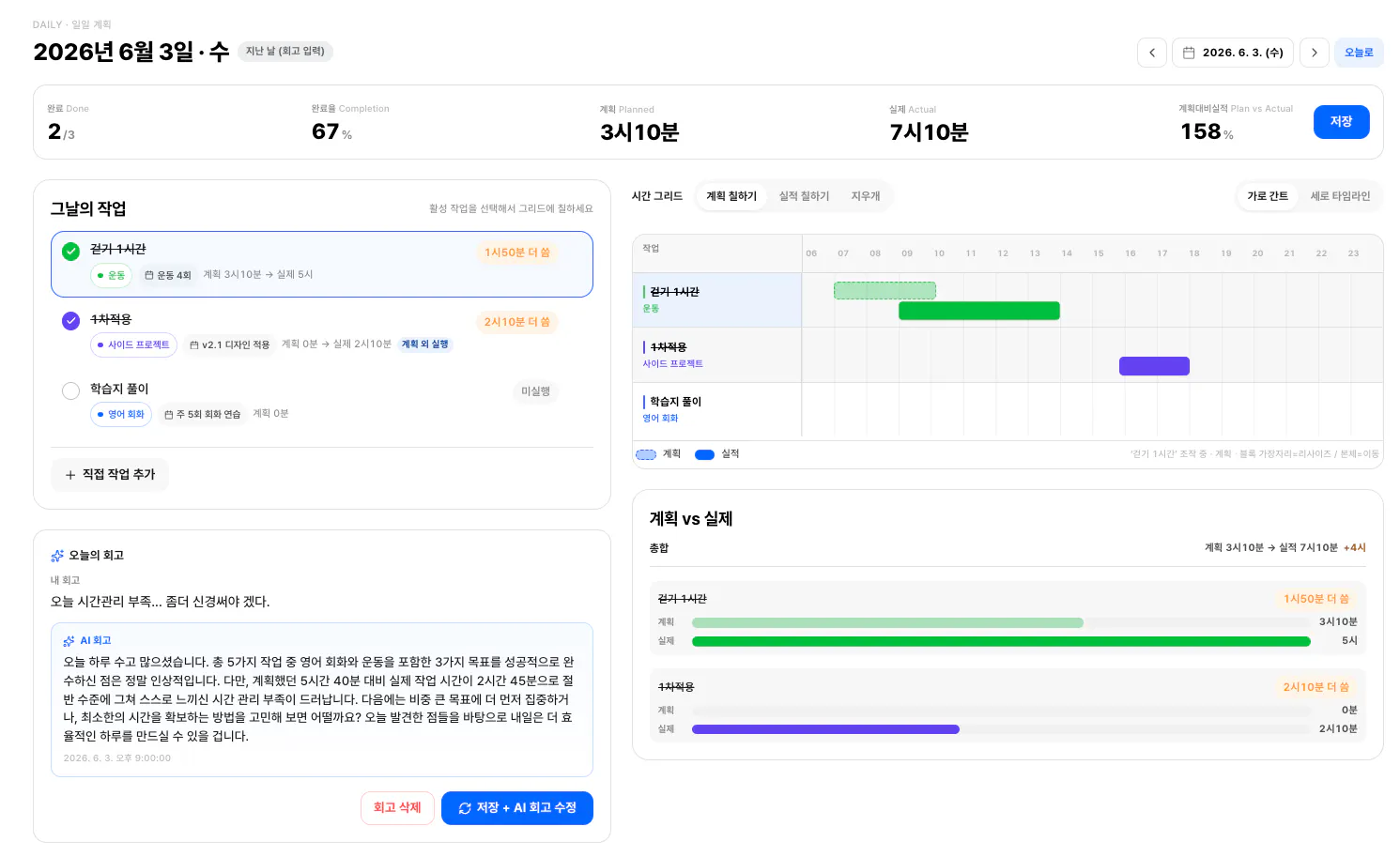Go to previous day with left chevron
The width and height of the screenshot is (1400, 857).
pos(1151,53)
